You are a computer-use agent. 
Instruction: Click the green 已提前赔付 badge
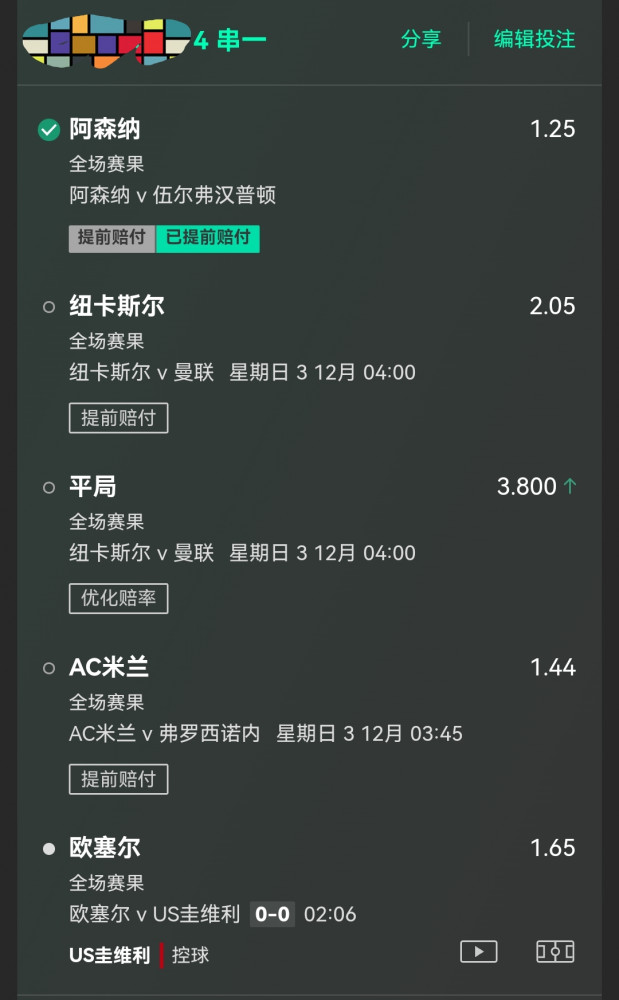[x=207, y=238]
